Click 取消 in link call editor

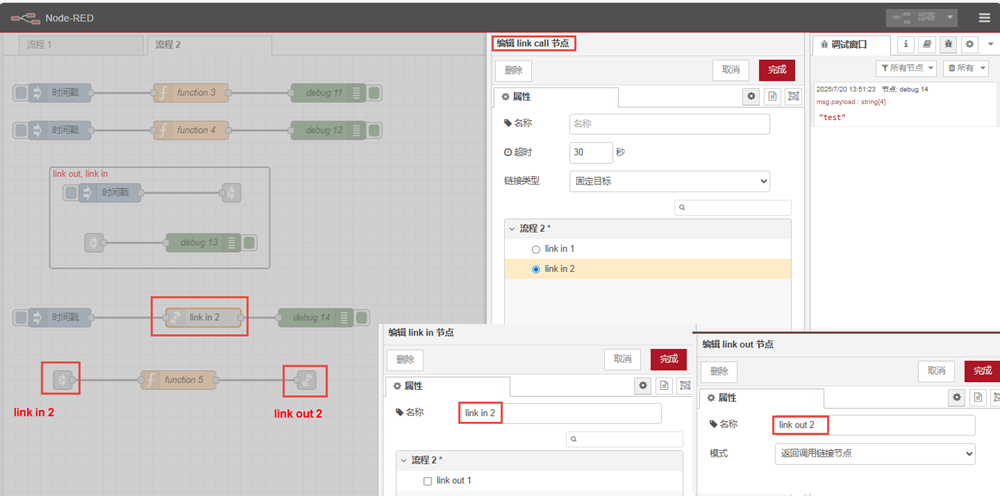pos(730,70)
